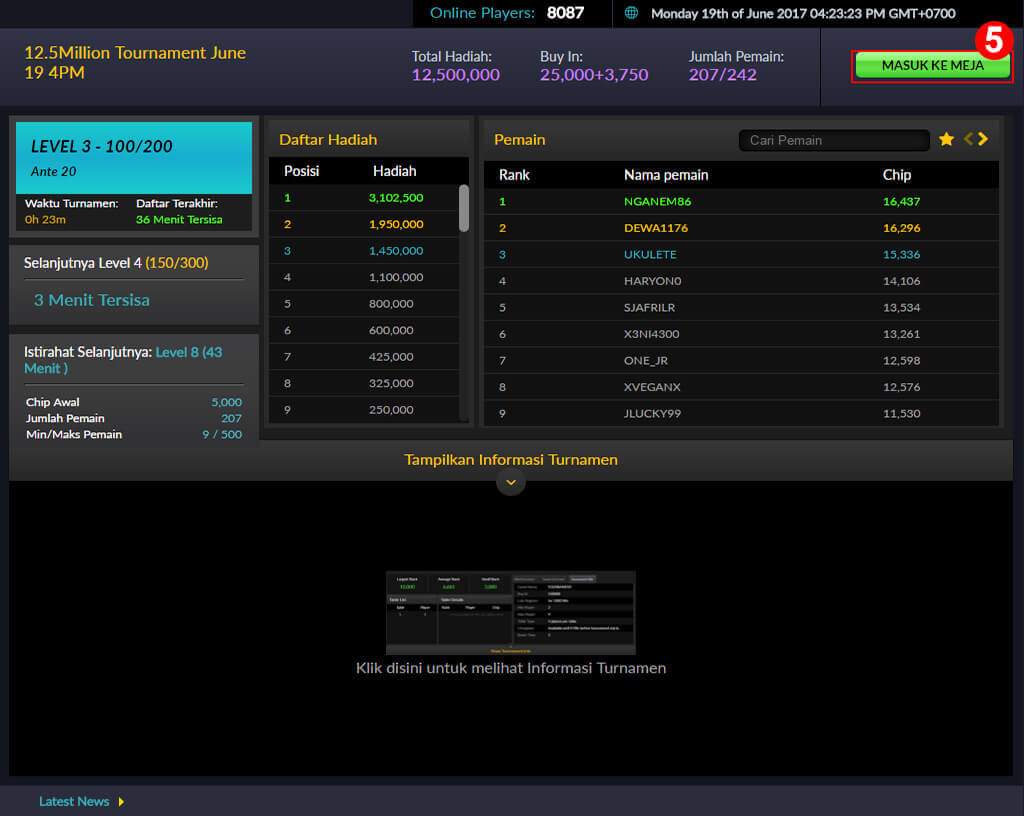Click the Cari Pemain search field
1024x816 pixels.
[x=833, y=140]
